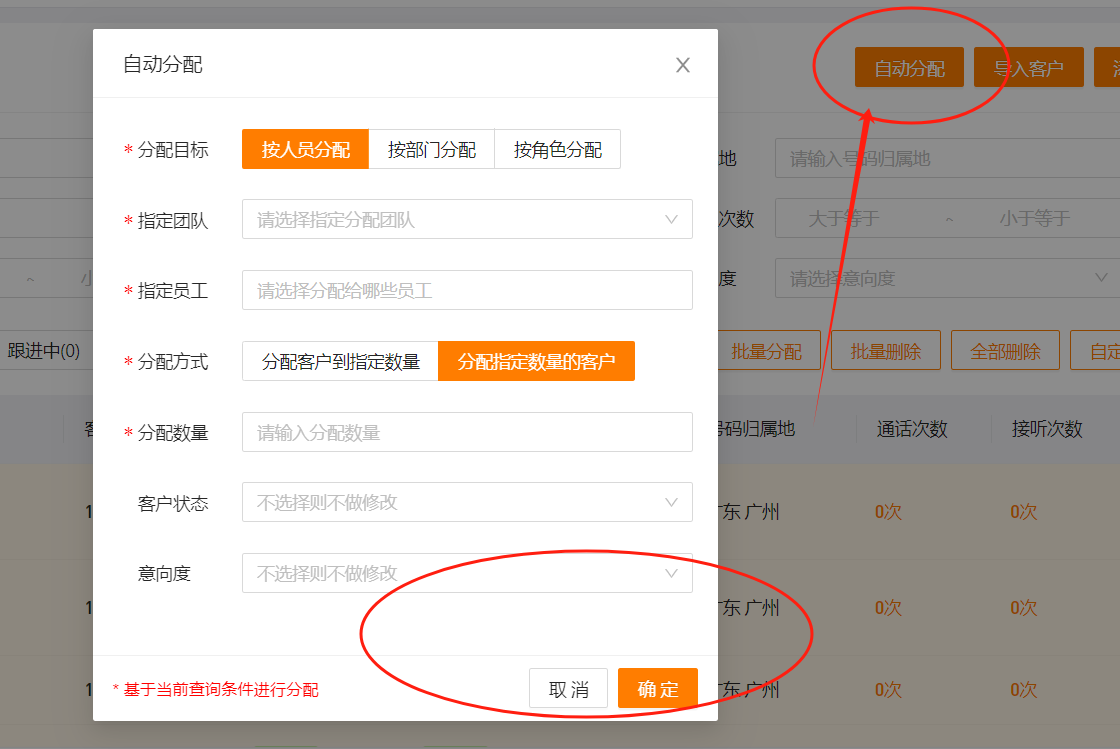Choose 分配客户到指定数量 allocation method
The image size is (1120, 749).
[339, 361]
